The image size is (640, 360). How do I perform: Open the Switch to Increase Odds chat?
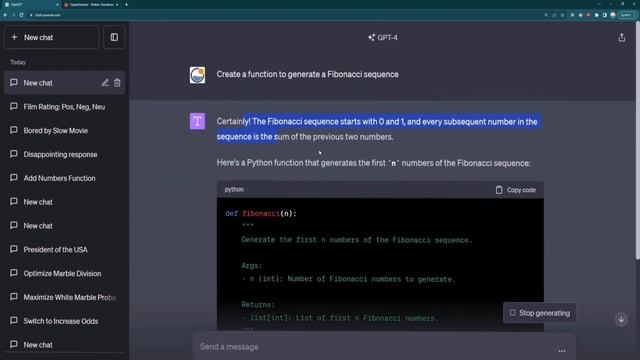pos(64,321)
